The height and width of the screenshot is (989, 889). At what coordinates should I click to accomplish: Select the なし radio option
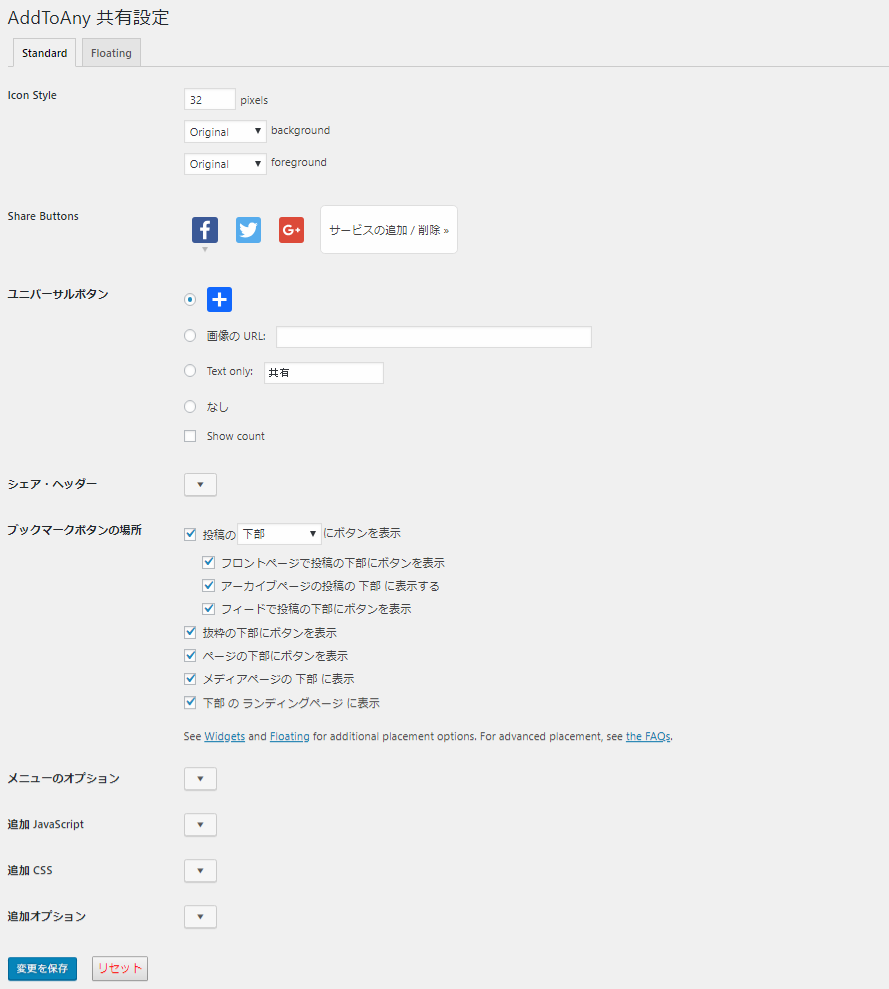tap(190, 407)
